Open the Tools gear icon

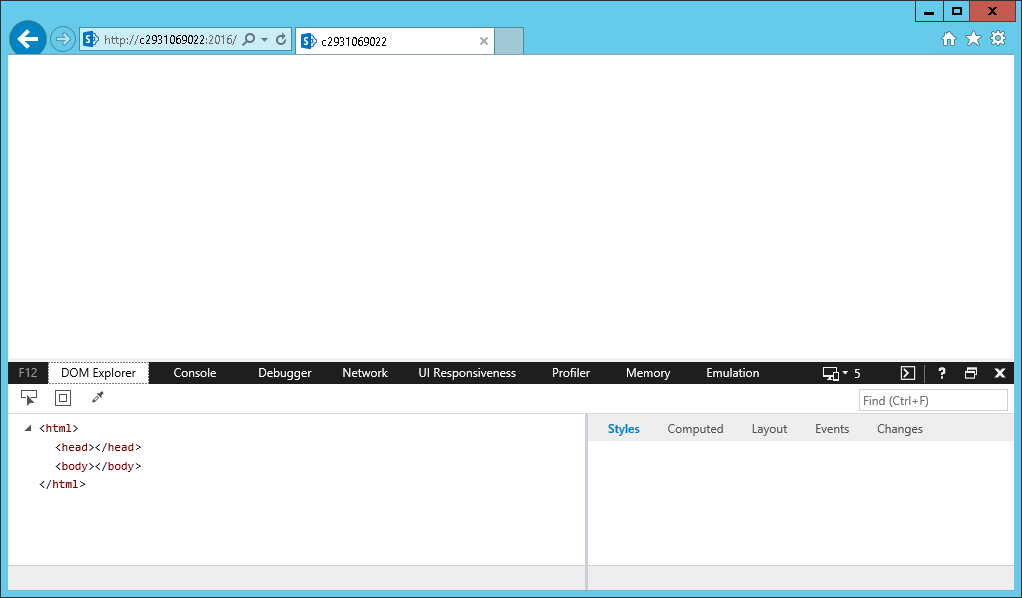(x=997, y=39)
